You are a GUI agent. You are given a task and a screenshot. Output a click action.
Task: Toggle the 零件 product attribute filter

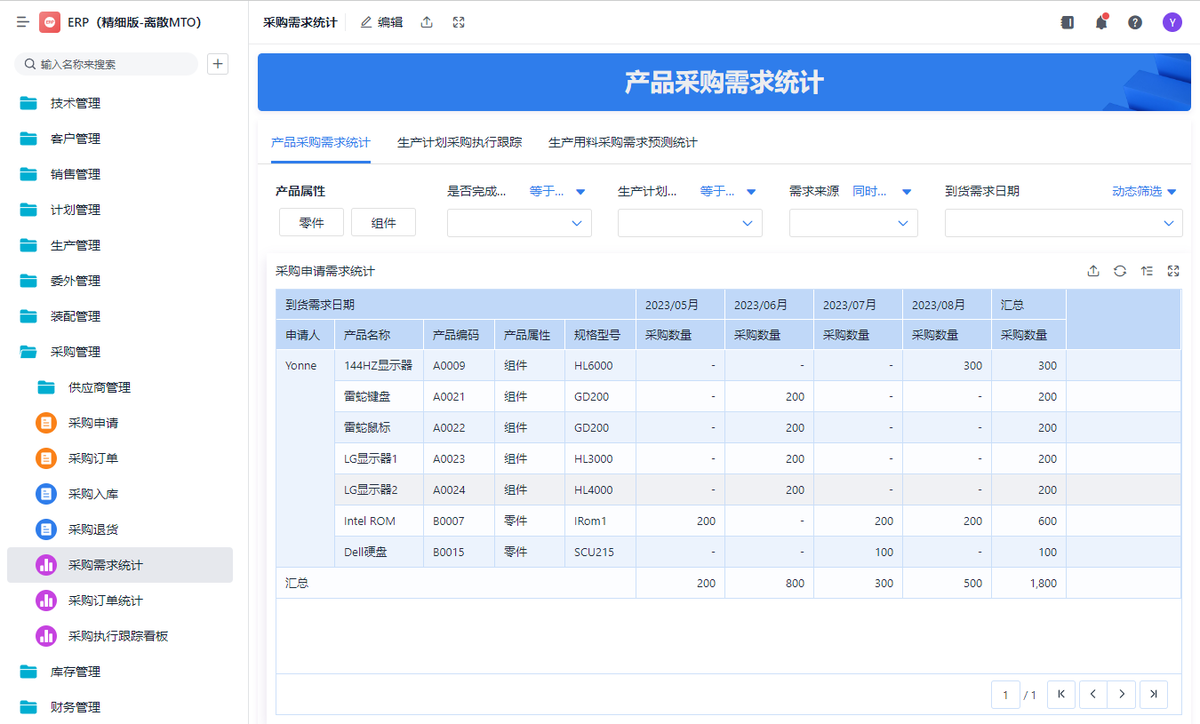coord(311,223)
